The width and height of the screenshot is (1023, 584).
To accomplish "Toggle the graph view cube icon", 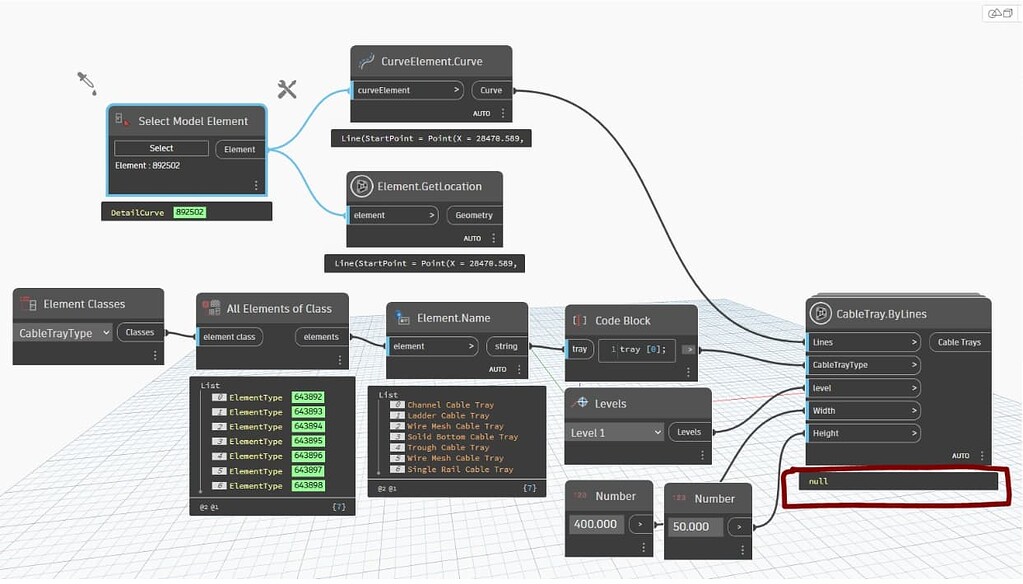I will [1008, 12].
